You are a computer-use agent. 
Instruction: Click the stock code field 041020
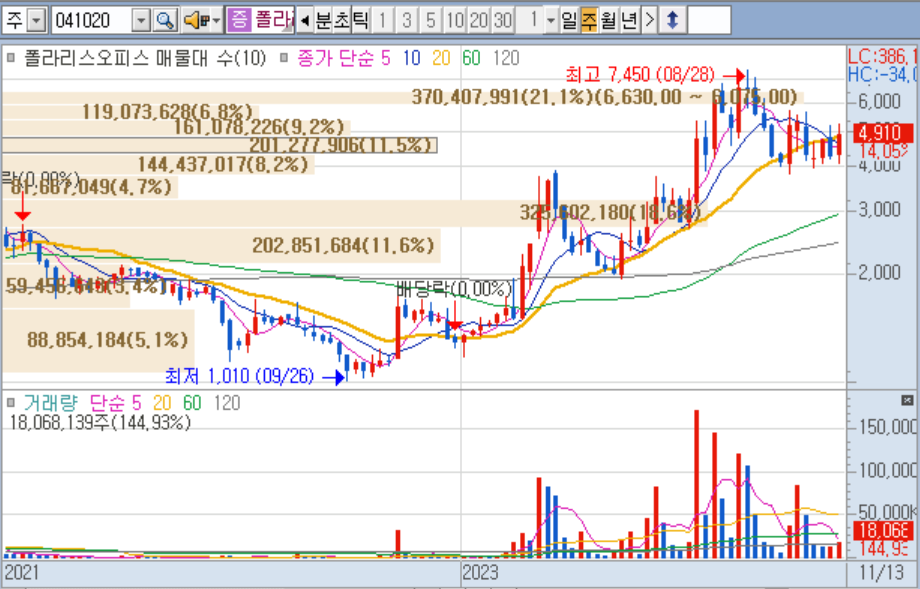(93, 21)
